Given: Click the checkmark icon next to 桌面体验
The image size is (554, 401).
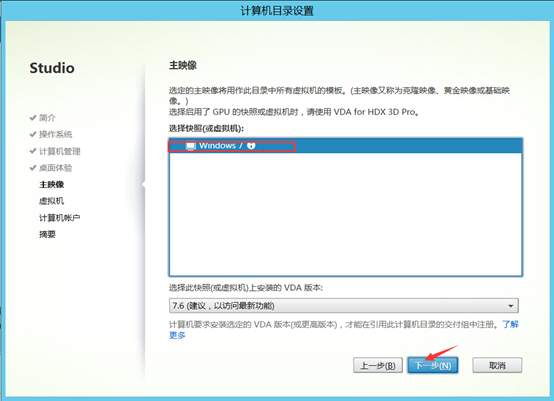Looking at the screenshot, I should coord(33,167).
